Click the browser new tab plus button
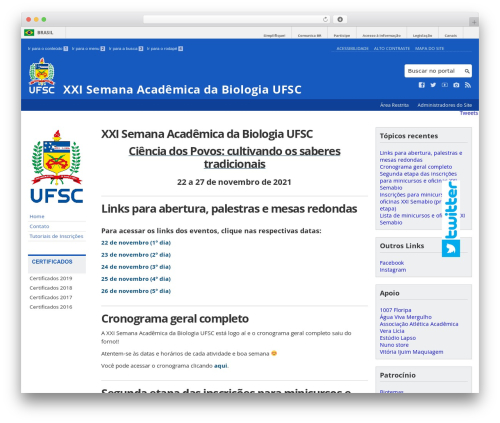This screenshot has width=500, height=423. pos(474,22)
